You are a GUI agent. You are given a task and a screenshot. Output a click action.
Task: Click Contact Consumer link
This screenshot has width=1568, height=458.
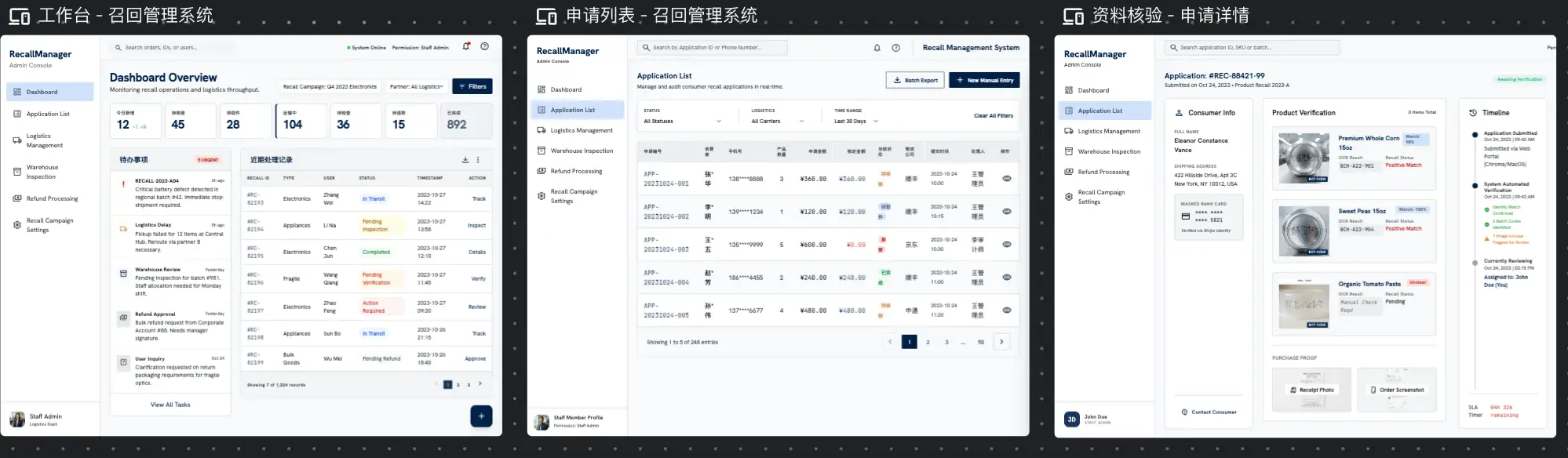[x=1209, y=412]
